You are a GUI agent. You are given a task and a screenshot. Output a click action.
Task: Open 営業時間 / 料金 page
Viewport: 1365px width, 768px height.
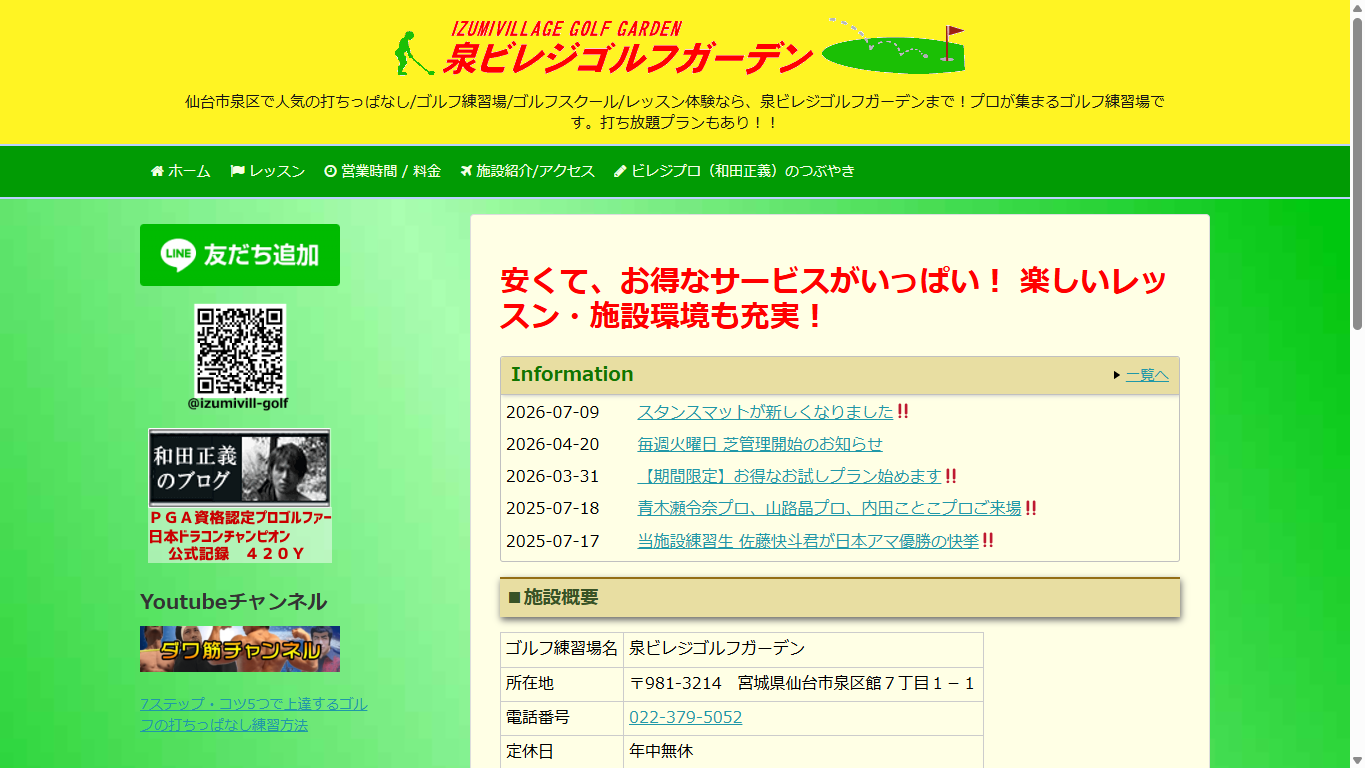tap(383, 171)
